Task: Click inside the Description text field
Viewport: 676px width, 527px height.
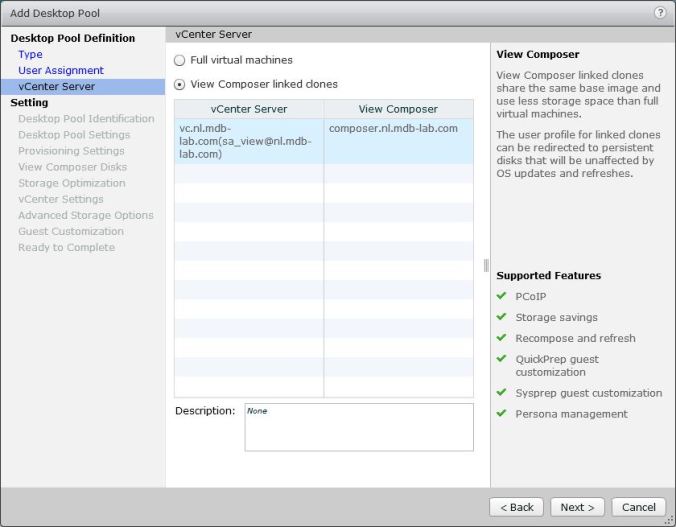Action: 358,427
